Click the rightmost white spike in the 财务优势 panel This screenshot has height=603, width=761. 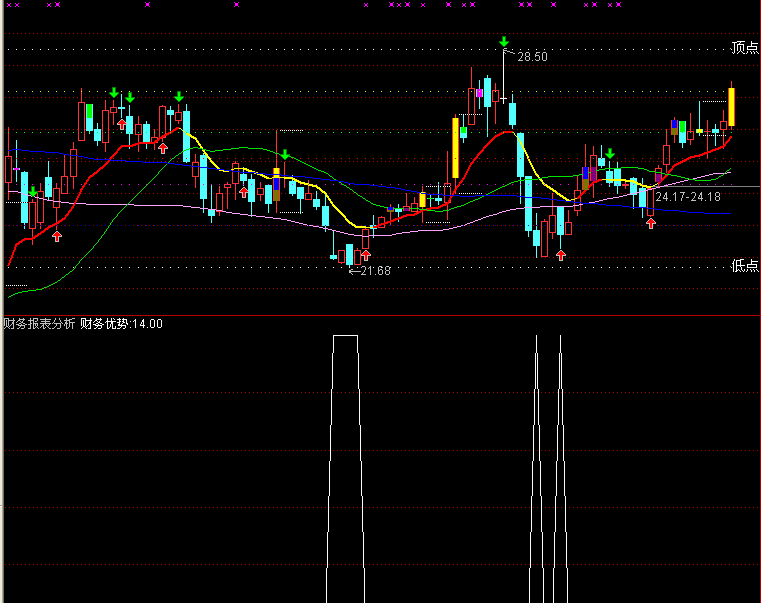click(560, 469)
